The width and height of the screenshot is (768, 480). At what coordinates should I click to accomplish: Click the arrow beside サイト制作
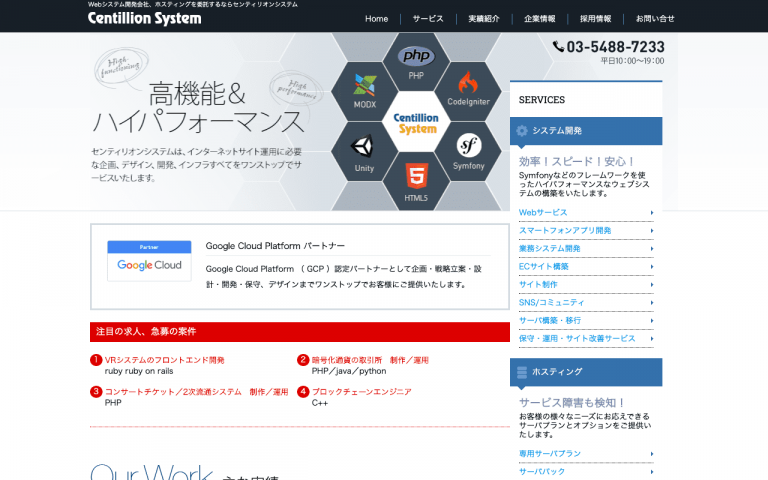(x=652, y=285)
